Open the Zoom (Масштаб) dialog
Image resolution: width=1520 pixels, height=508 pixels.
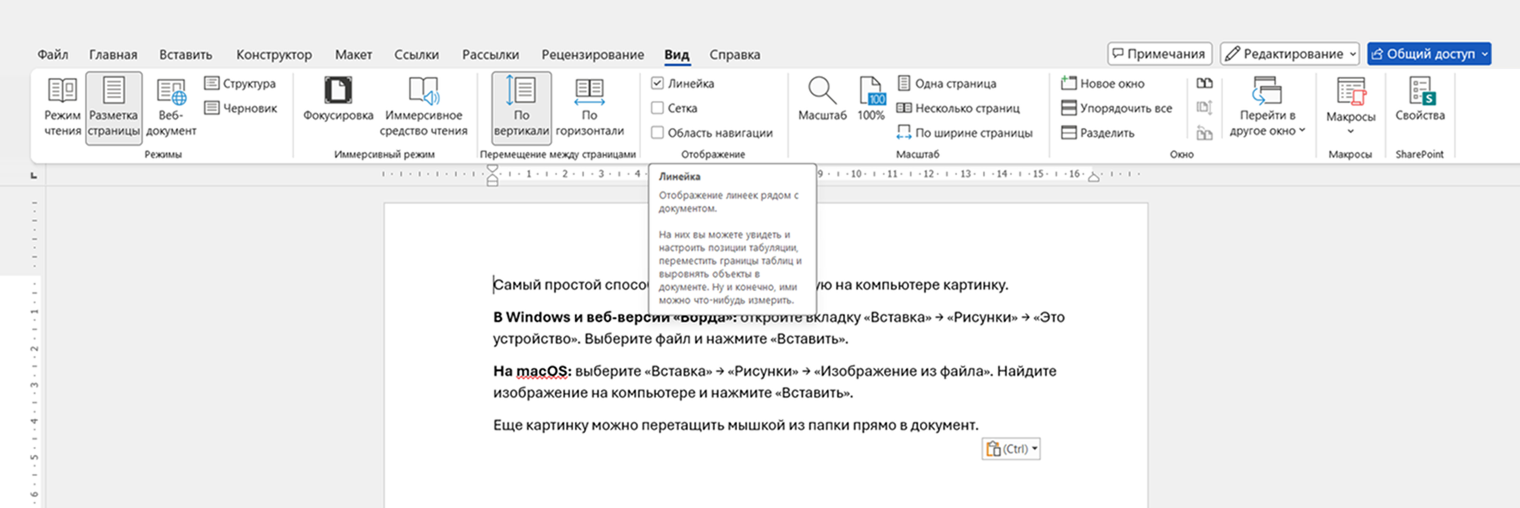(822, 100)
